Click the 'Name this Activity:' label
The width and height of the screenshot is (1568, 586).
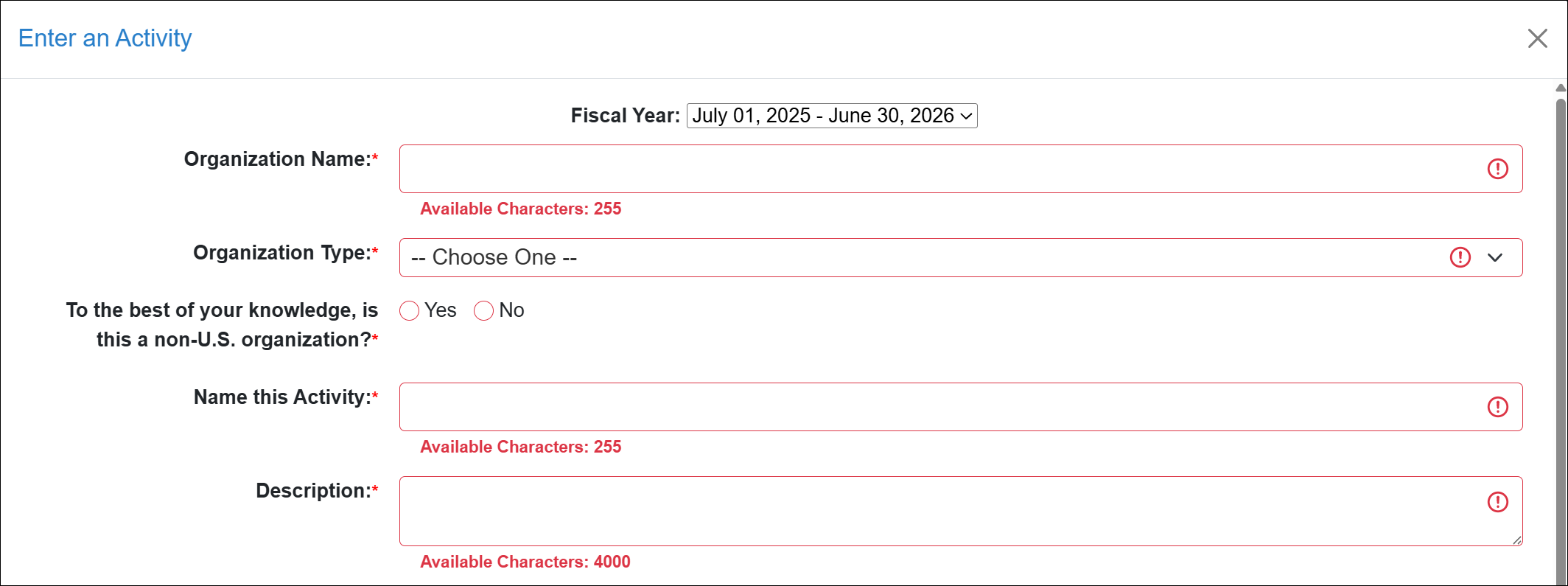pos(282,397)
